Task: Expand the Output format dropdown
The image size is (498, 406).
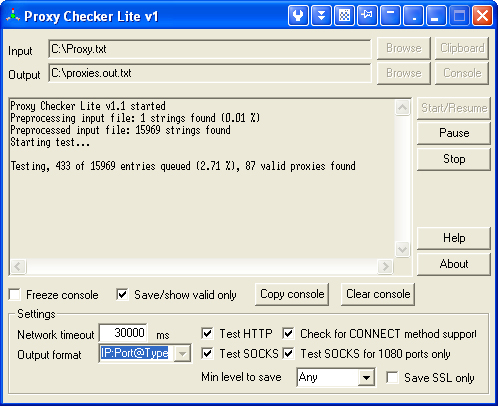Action: click(182, 353)
